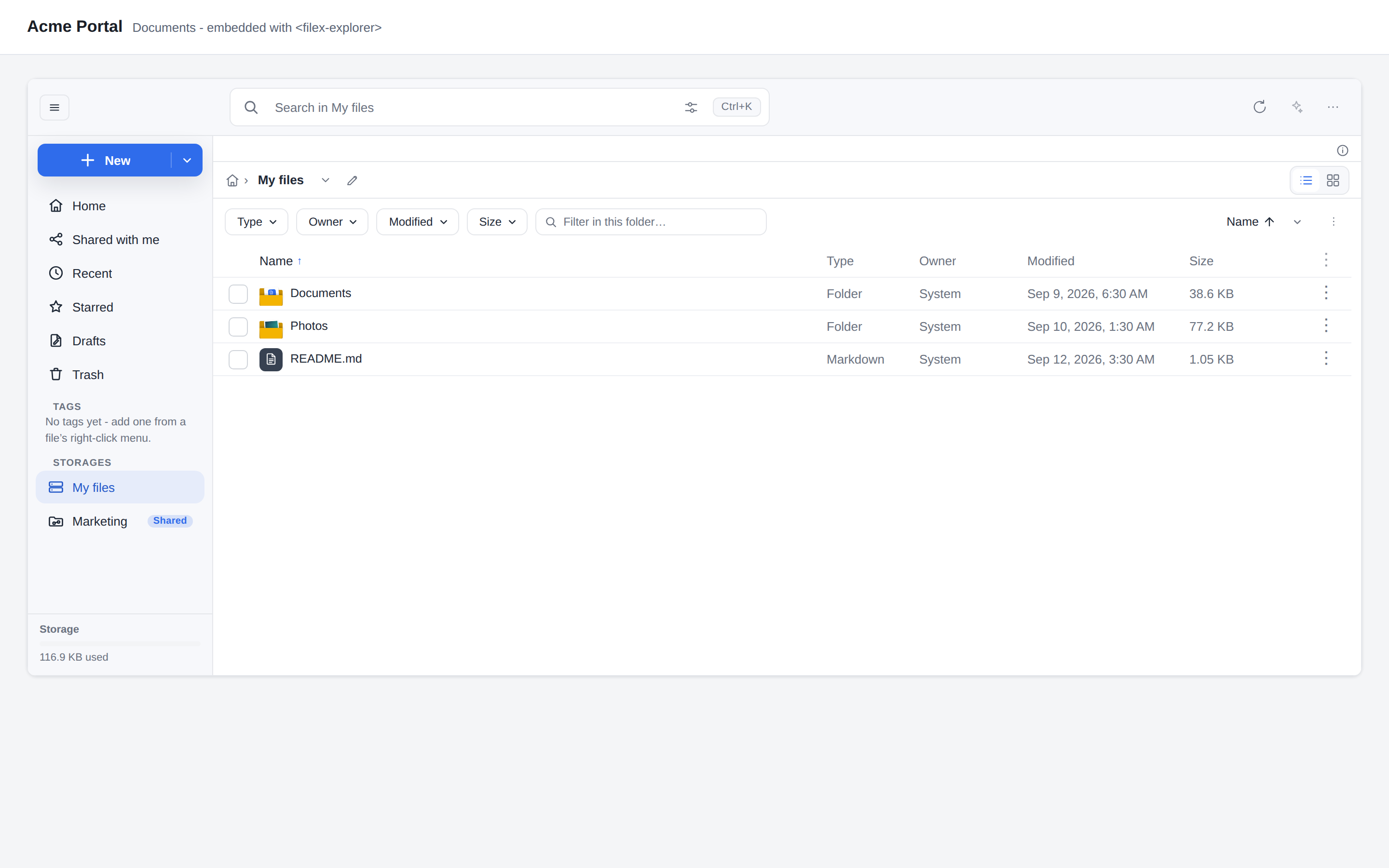Open the Size filter dropdown

point(497,222)
